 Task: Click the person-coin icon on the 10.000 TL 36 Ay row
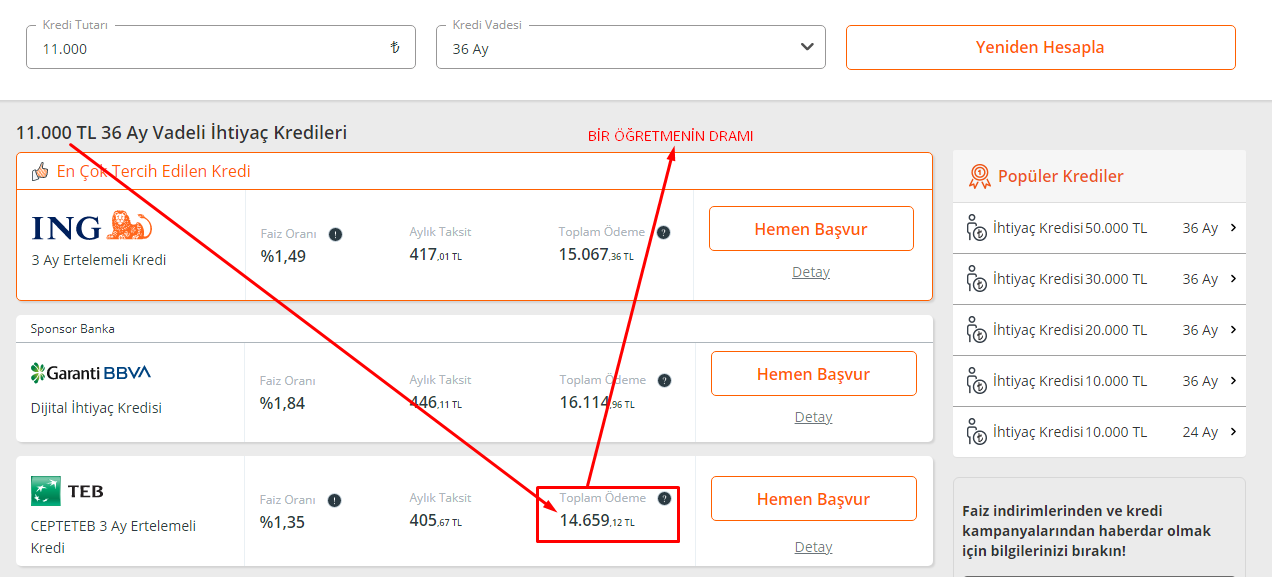coord(977,381)
